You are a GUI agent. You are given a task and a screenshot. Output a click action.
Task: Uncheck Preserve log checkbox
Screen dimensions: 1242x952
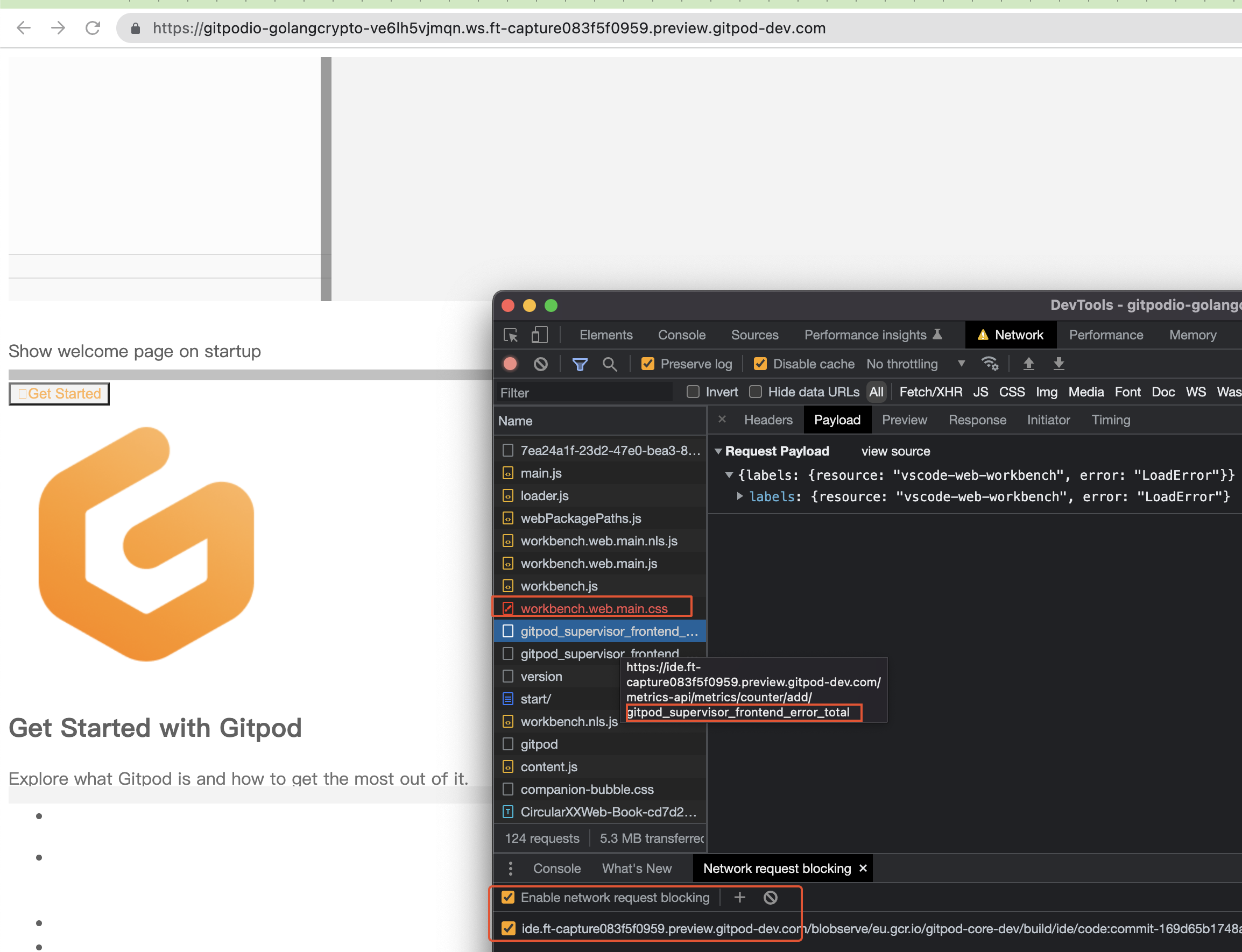point(647,364)
